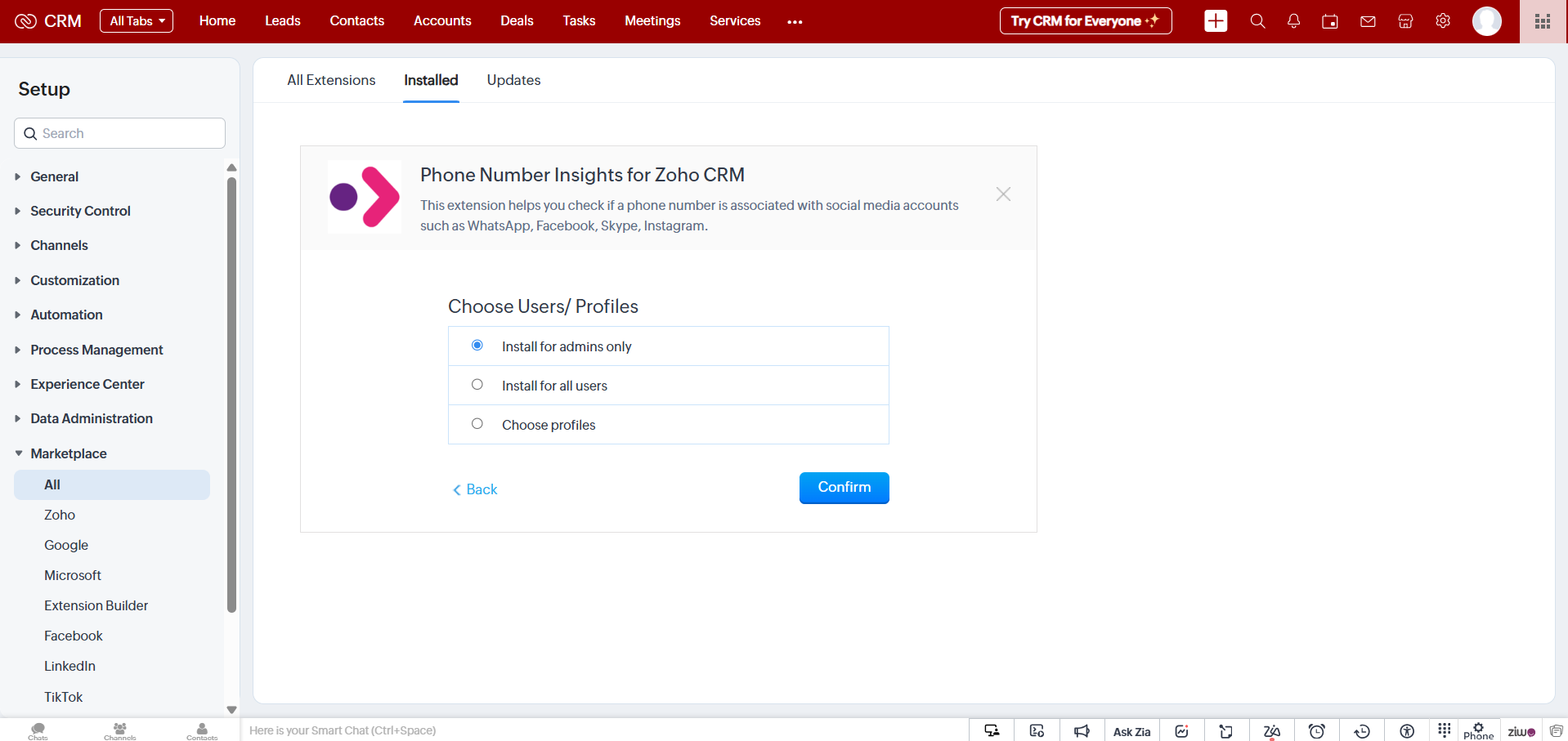
Task: Click the screen share presenter icon
Action: 992,731
